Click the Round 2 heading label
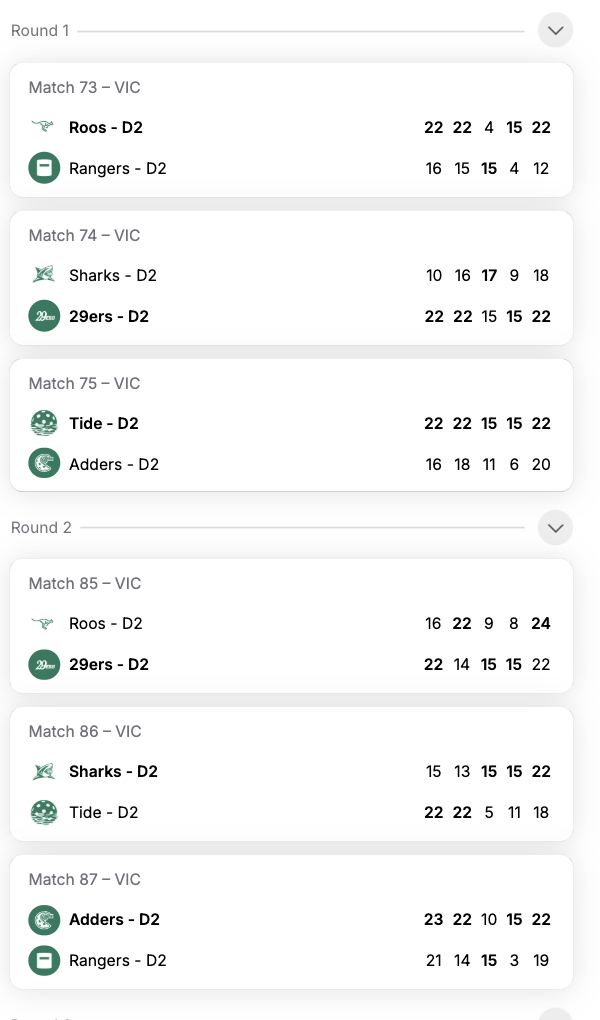This screenshot has width=600, height=1020. 41,528
